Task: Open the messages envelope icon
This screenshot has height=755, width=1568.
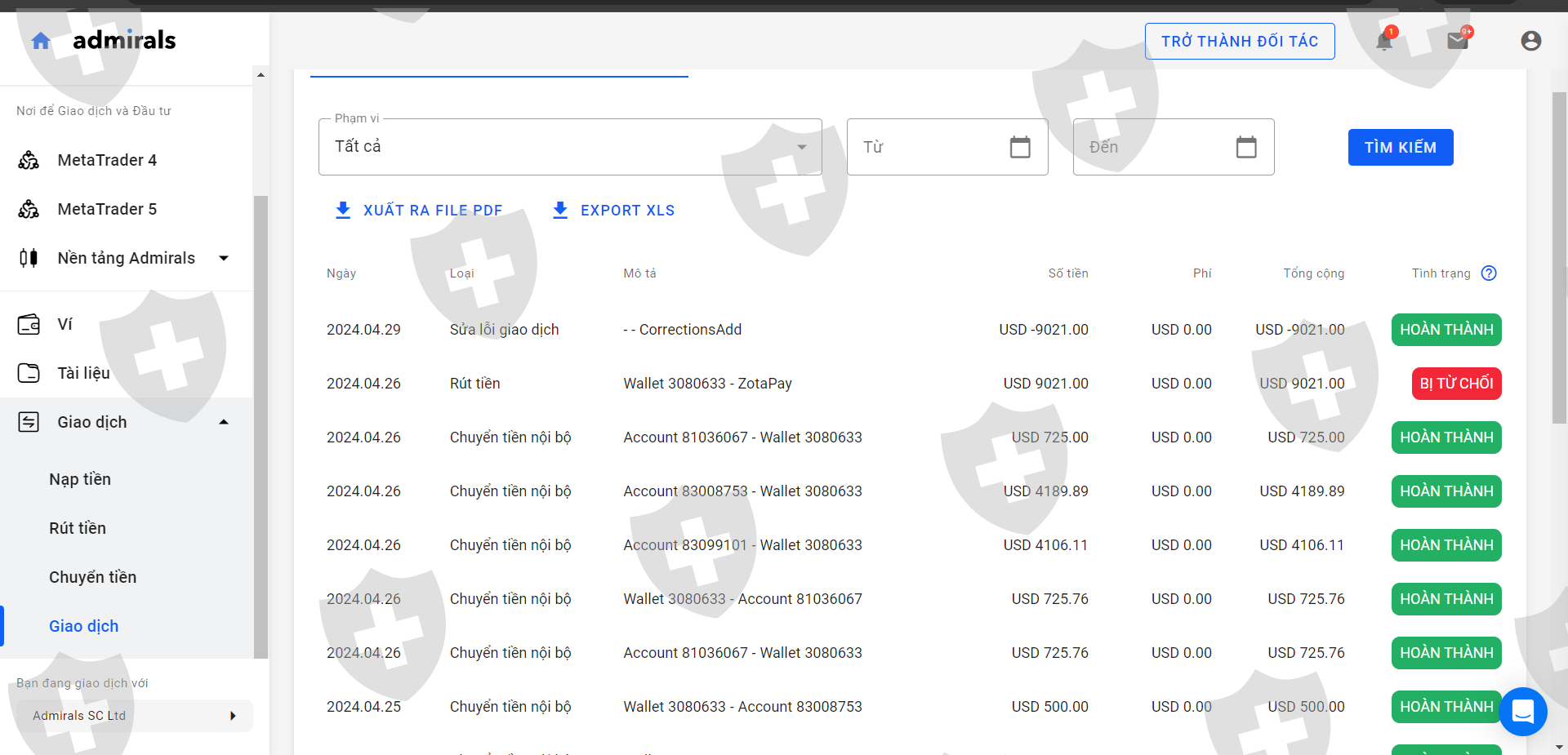Action: tap(1458, 41)
